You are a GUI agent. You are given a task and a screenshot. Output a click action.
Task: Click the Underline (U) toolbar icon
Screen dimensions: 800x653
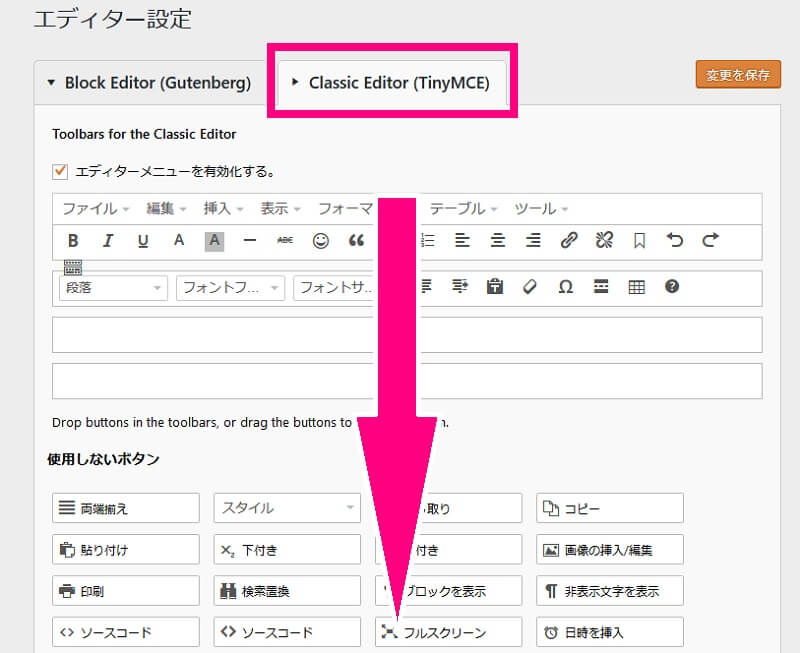pyautogui.click(x=143, y=241)
